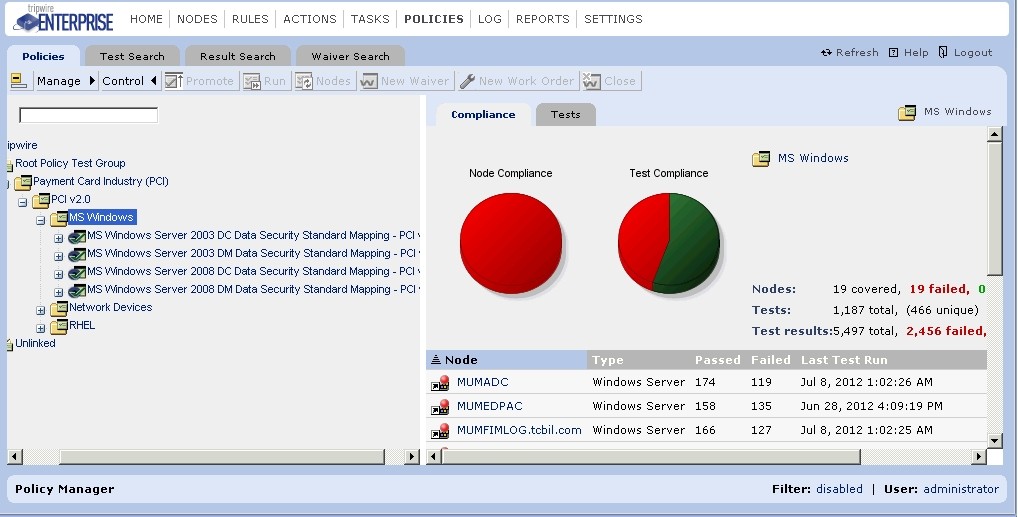The width and height of the screenshot is (1018, 517).
Task: Click the Windows Server 2003 DC policy icon
Action: (x=77, y=236)
